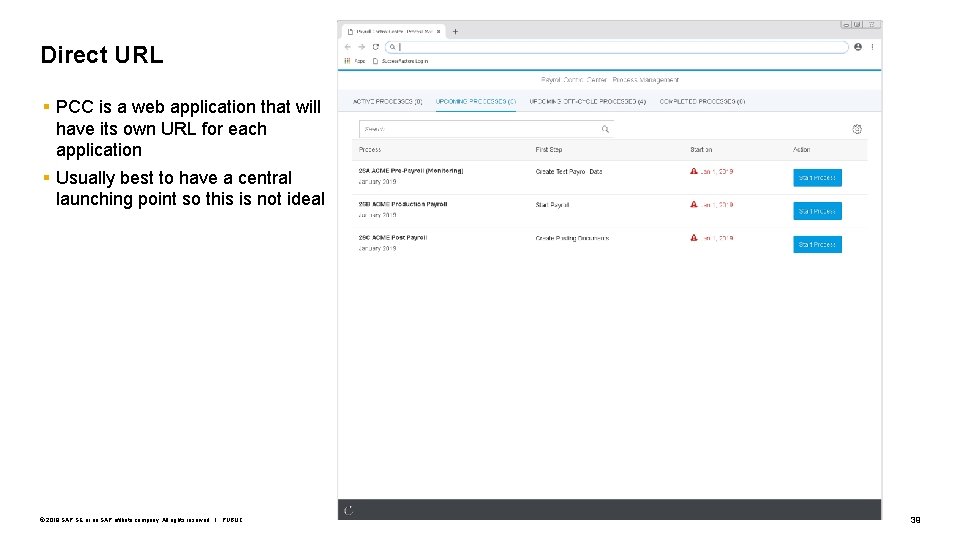Focus the browser address bar
The height and width of the screenshot is (540, 960).
click(617, 47)
